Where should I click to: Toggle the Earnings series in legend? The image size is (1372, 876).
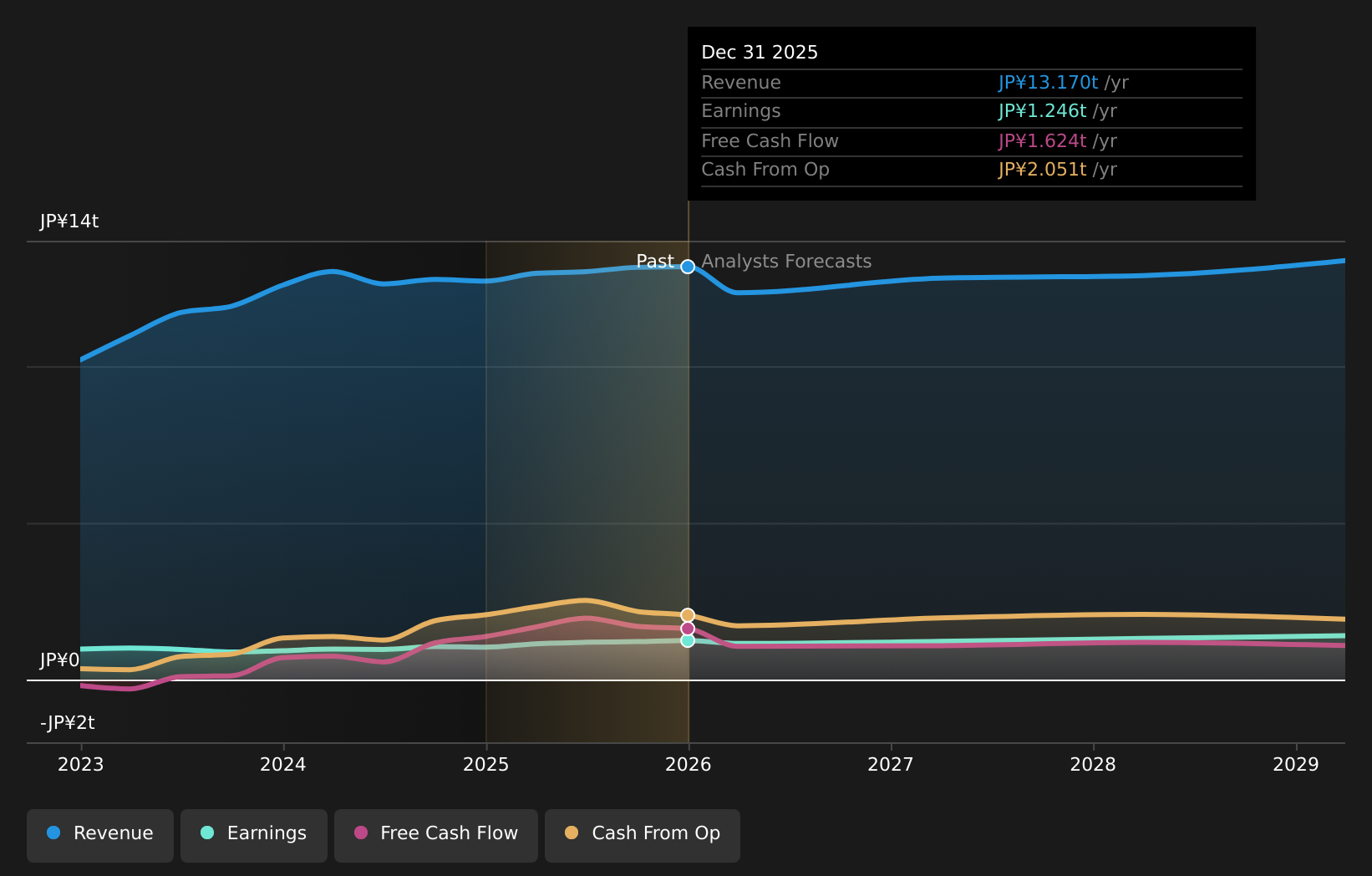254,835
